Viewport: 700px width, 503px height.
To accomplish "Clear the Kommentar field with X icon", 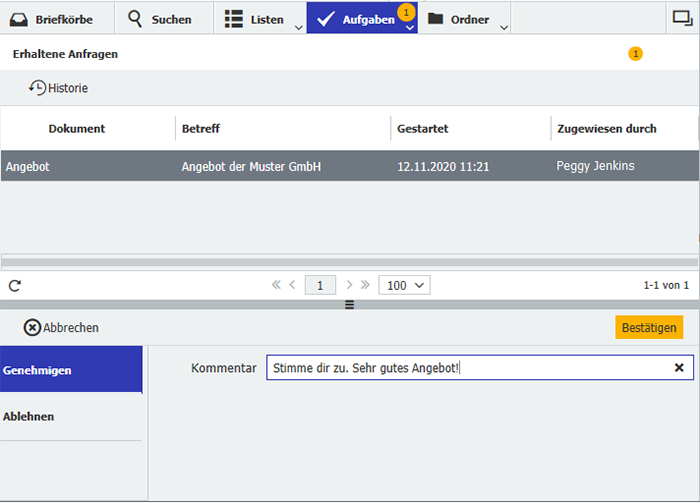I will [679, 368].
